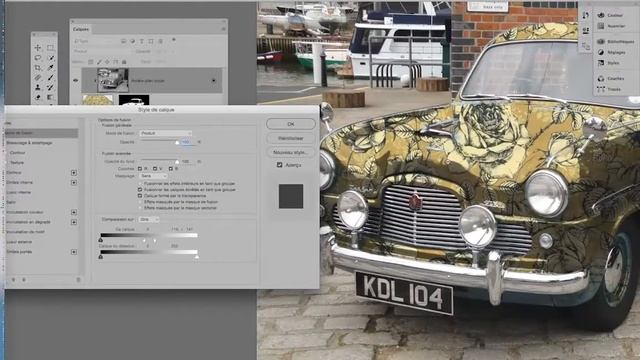Click the layer options icon on selected layer
Image resolution: width=640 pixels, height=360 pixels.
[213, 81]
